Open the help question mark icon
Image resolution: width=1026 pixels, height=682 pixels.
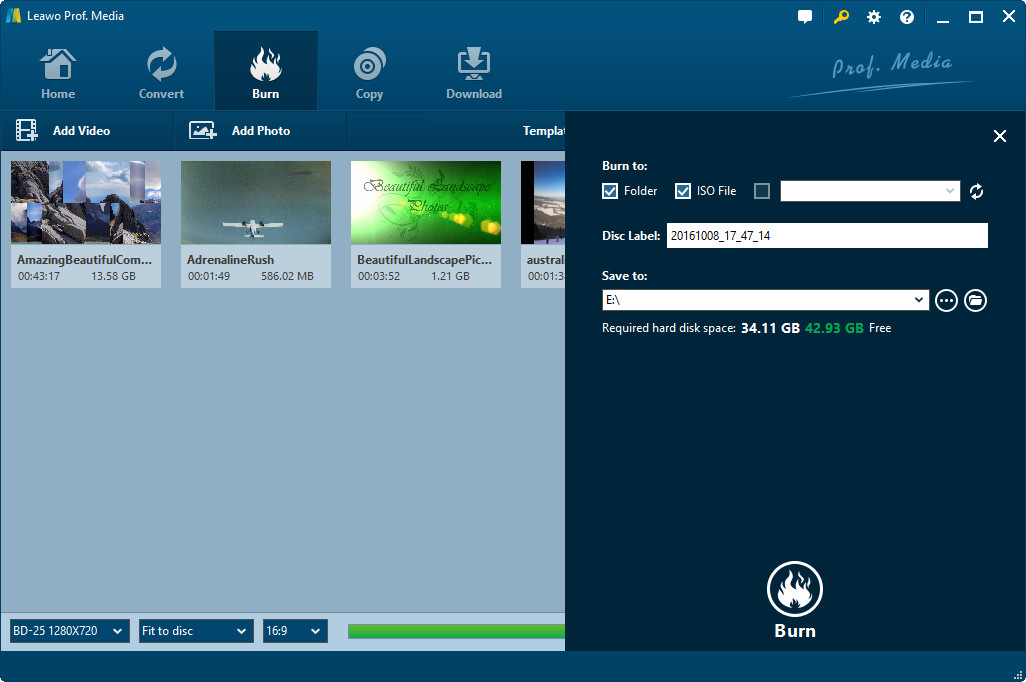point(906,17)
